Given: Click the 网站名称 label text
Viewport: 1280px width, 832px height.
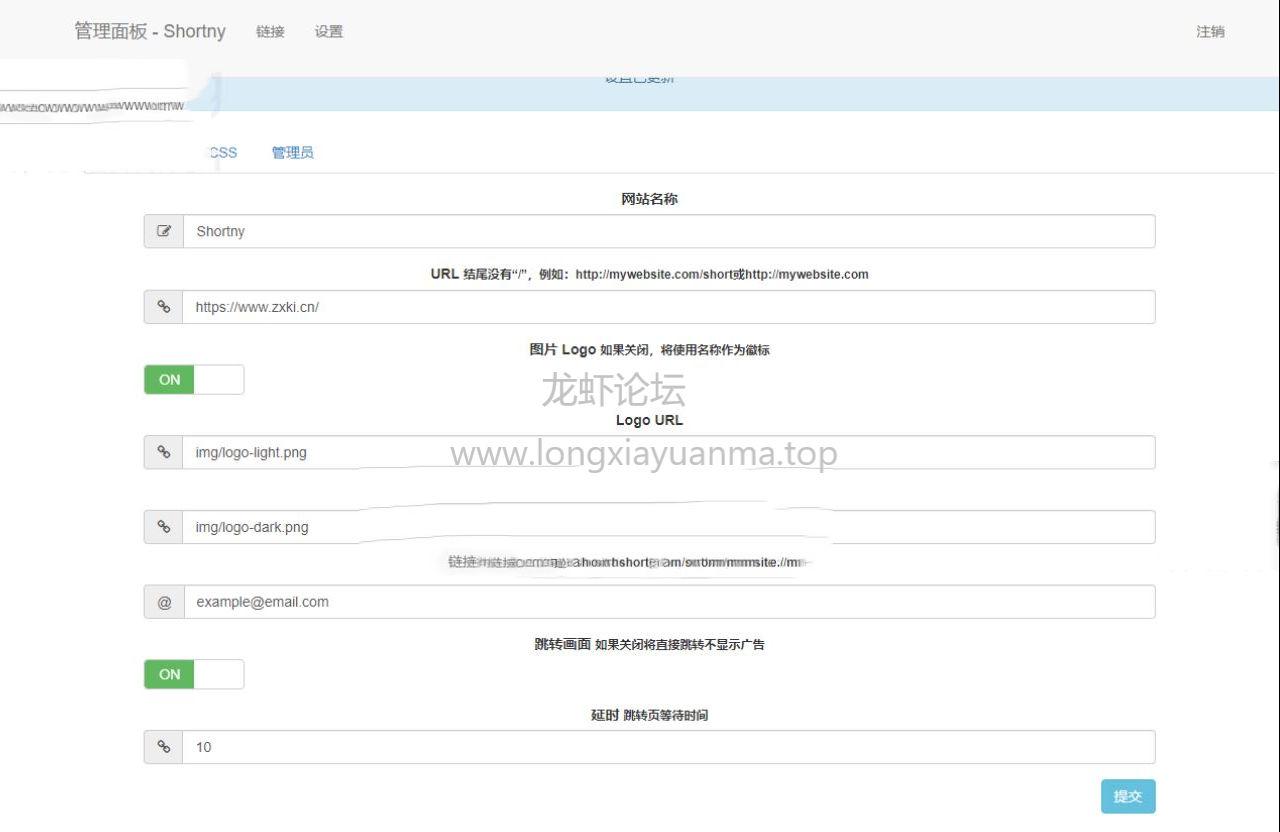Looking at the screenshot, I should 650,199.
